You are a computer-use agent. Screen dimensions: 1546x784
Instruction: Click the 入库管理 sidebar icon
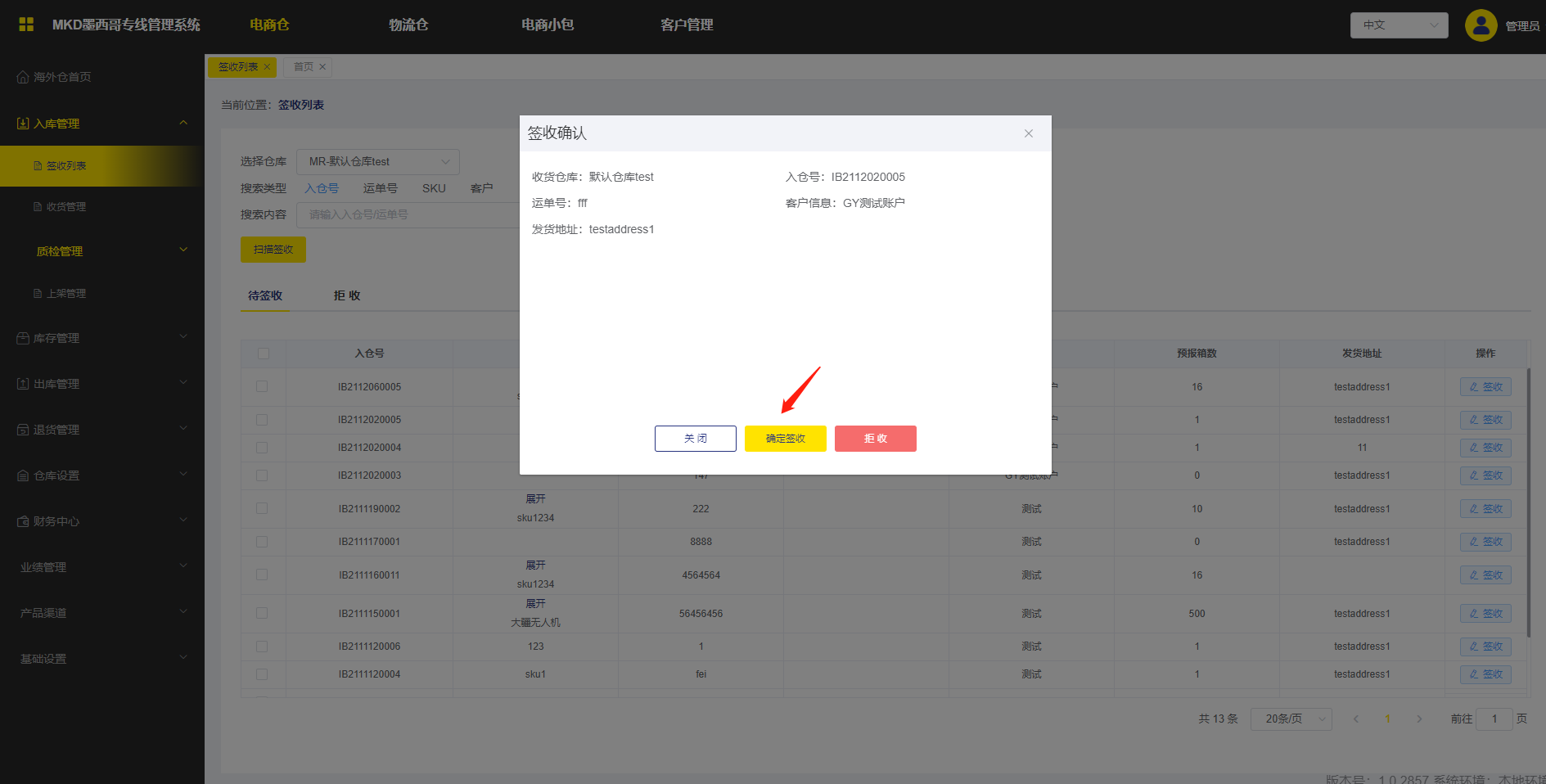click(23, 124)
